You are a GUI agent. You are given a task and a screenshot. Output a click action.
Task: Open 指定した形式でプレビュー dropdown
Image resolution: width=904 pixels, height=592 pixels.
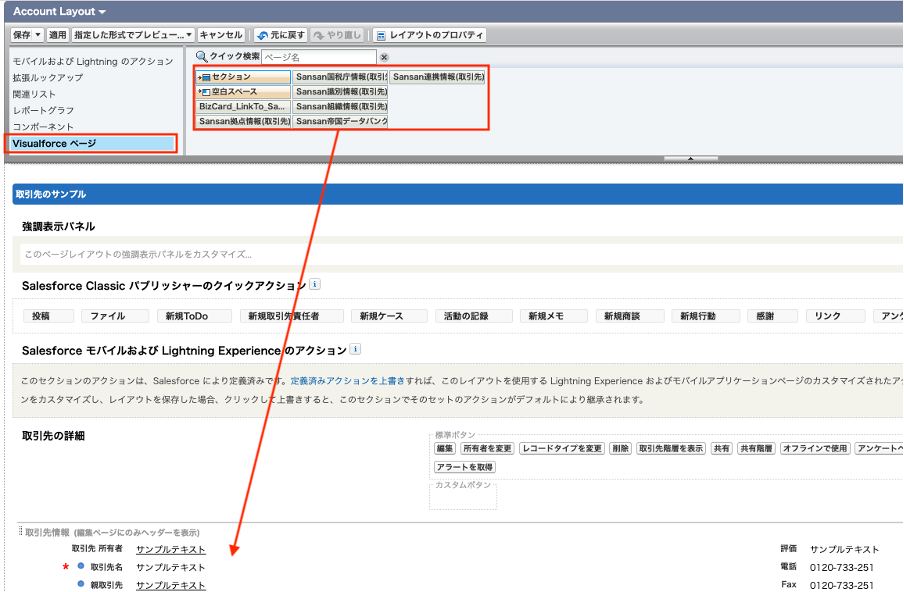[133, 35]
